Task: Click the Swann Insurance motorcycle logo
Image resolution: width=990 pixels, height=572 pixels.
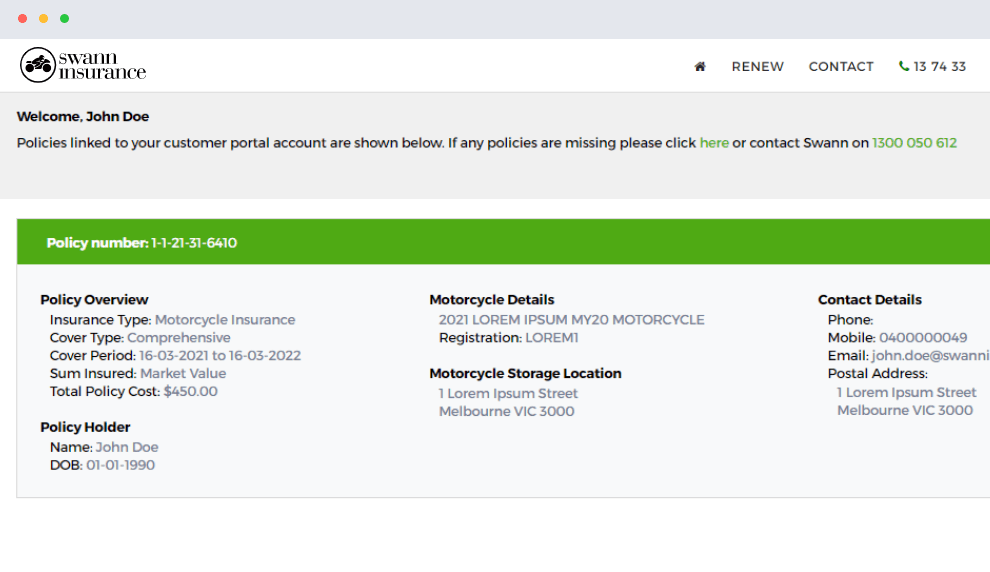Action: [x=83, y=65]
